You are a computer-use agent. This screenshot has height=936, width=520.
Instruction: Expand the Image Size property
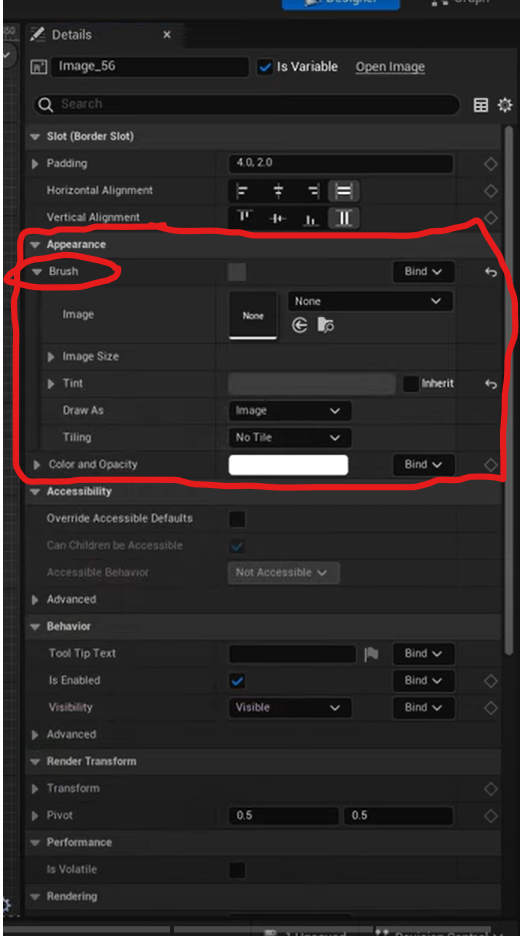pyautogui.click(x=51, y=357)
